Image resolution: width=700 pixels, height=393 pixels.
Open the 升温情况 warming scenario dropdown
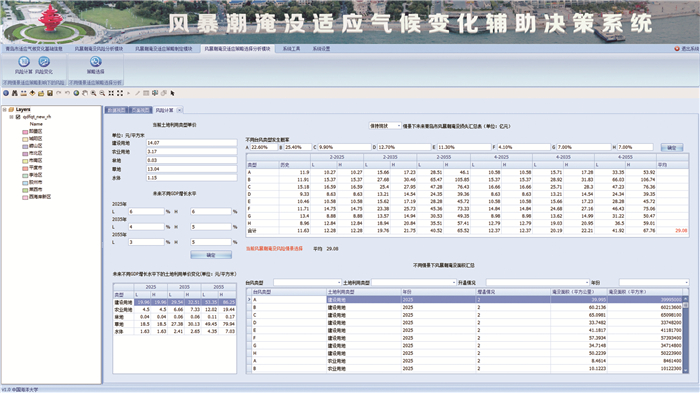(x=538, y=282)
